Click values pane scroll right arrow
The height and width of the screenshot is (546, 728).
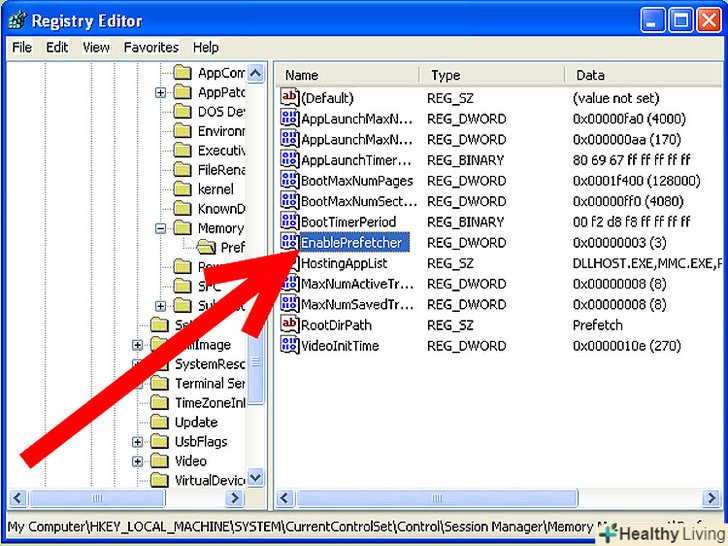click(711, 498)
